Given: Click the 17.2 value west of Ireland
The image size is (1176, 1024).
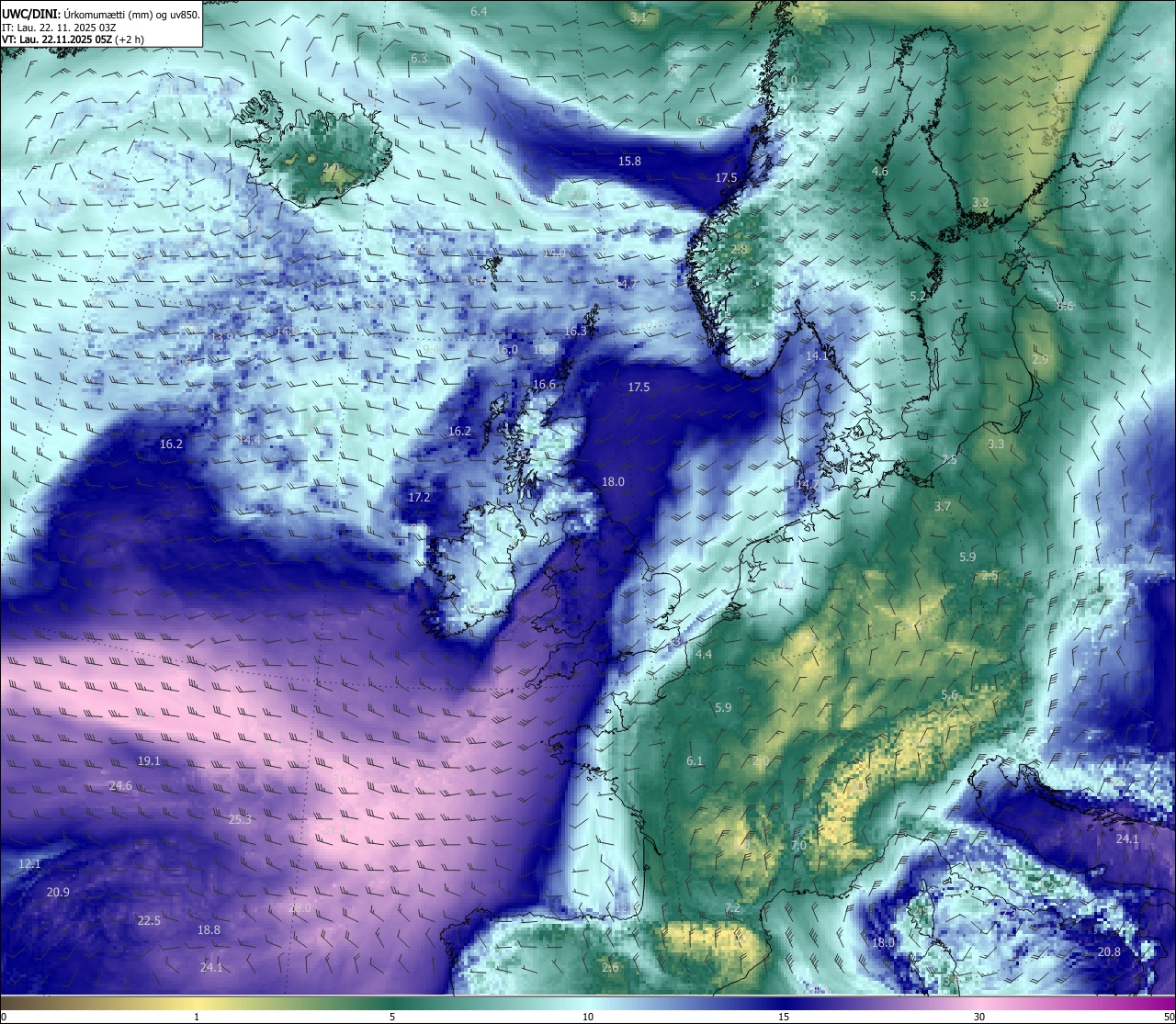Looking at the screenshot, I should (x=419, y=497).
